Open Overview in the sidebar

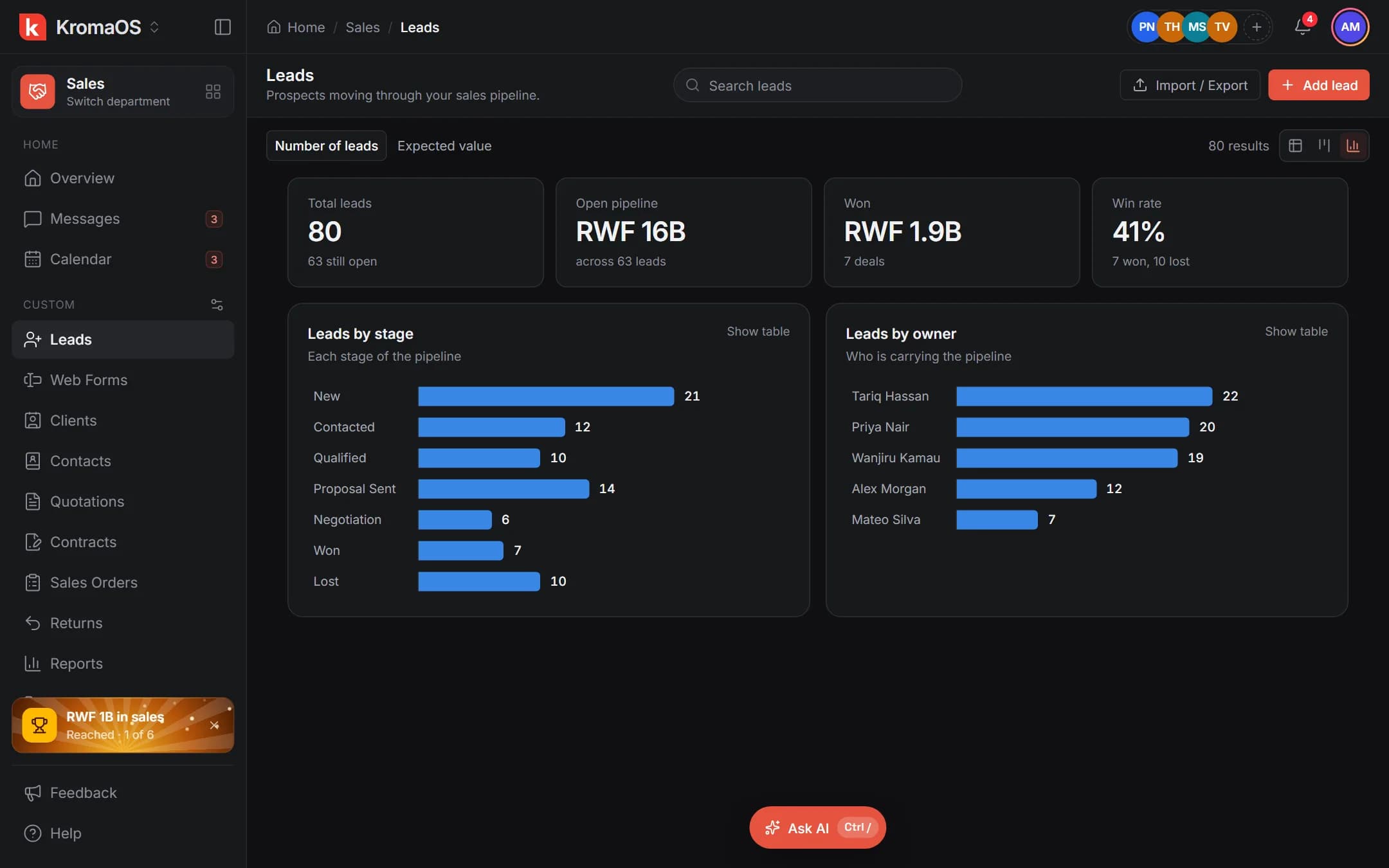(123, 178)
